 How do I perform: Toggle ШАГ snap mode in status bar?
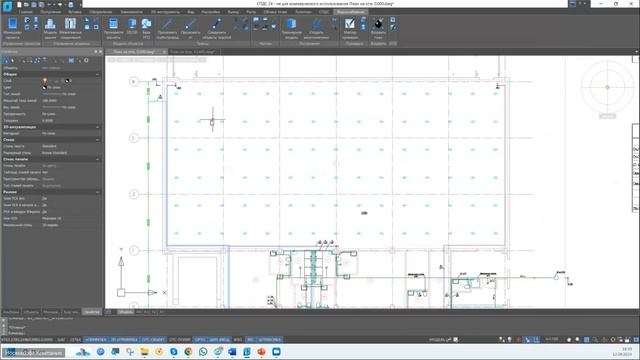(x=61, y=340)
